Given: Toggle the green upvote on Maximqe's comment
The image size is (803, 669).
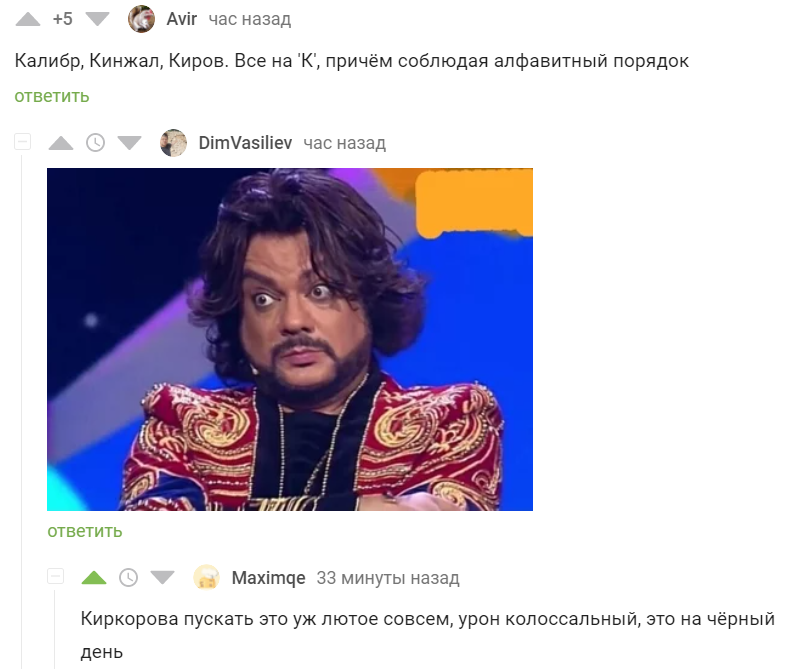Looking at the screenshot, I should pos(94,578).
